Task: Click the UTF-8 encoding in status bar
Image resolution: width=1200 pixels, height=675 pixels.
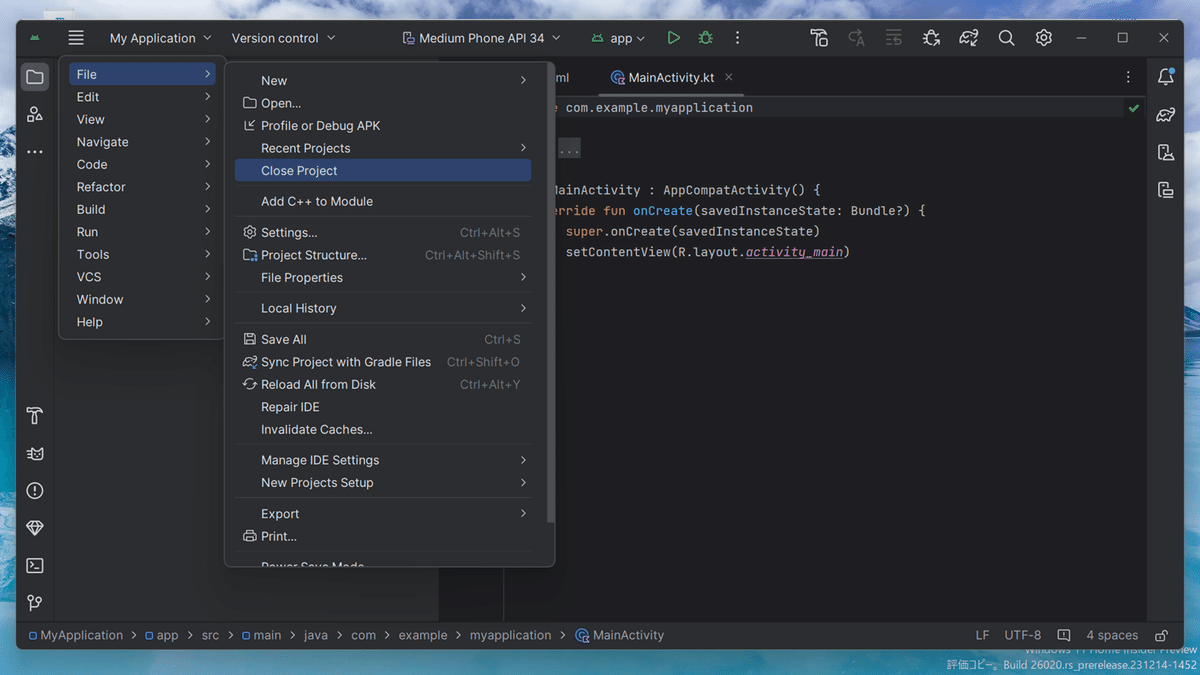Action: point(1023,635)
